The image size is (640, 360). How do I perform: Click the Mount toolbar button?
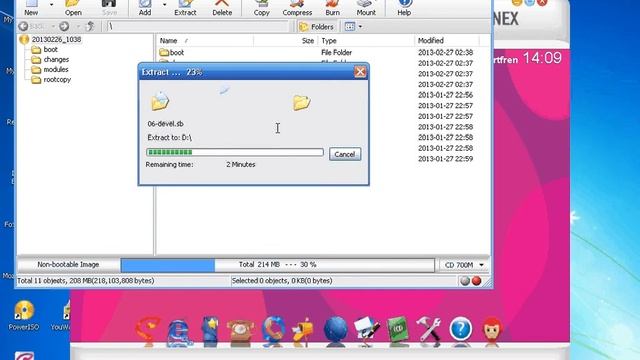366,8
